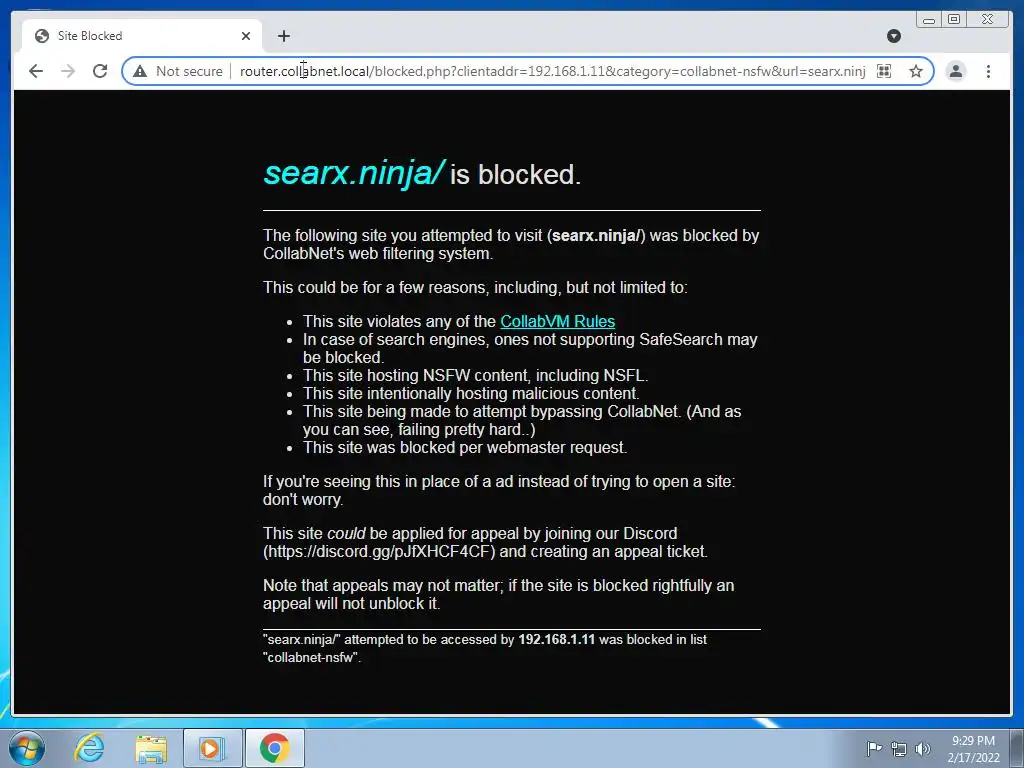Click the bold searx.ninja/ in first paragraph
Viewport: 1024px width, 768px height.
(x=596, y=236)
